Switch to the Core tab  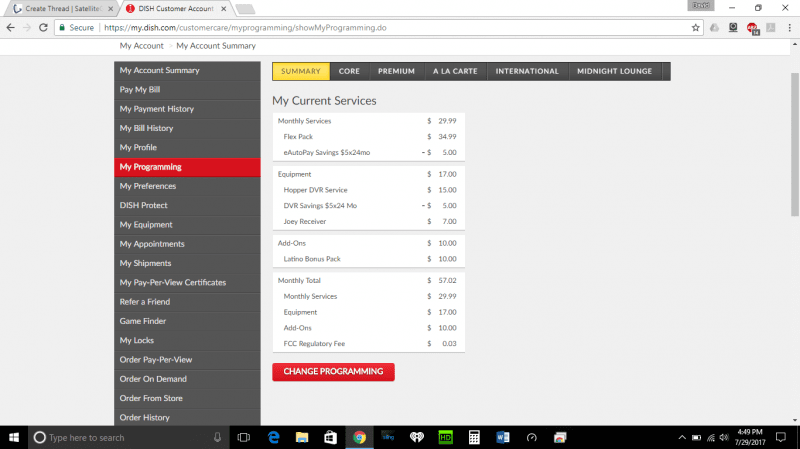point(349,71)
